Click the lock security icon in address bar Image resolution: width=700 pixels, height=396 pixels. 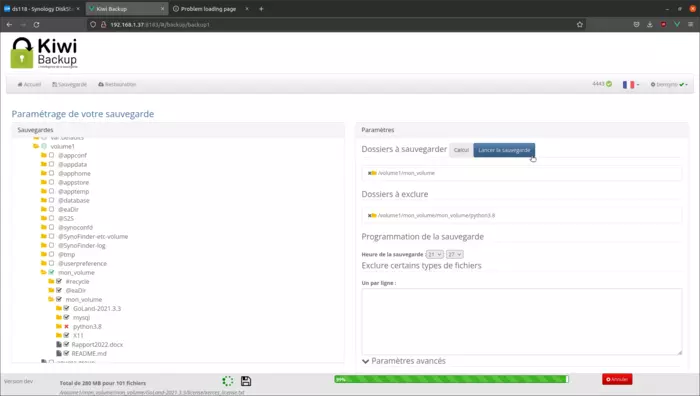[103, 25]
